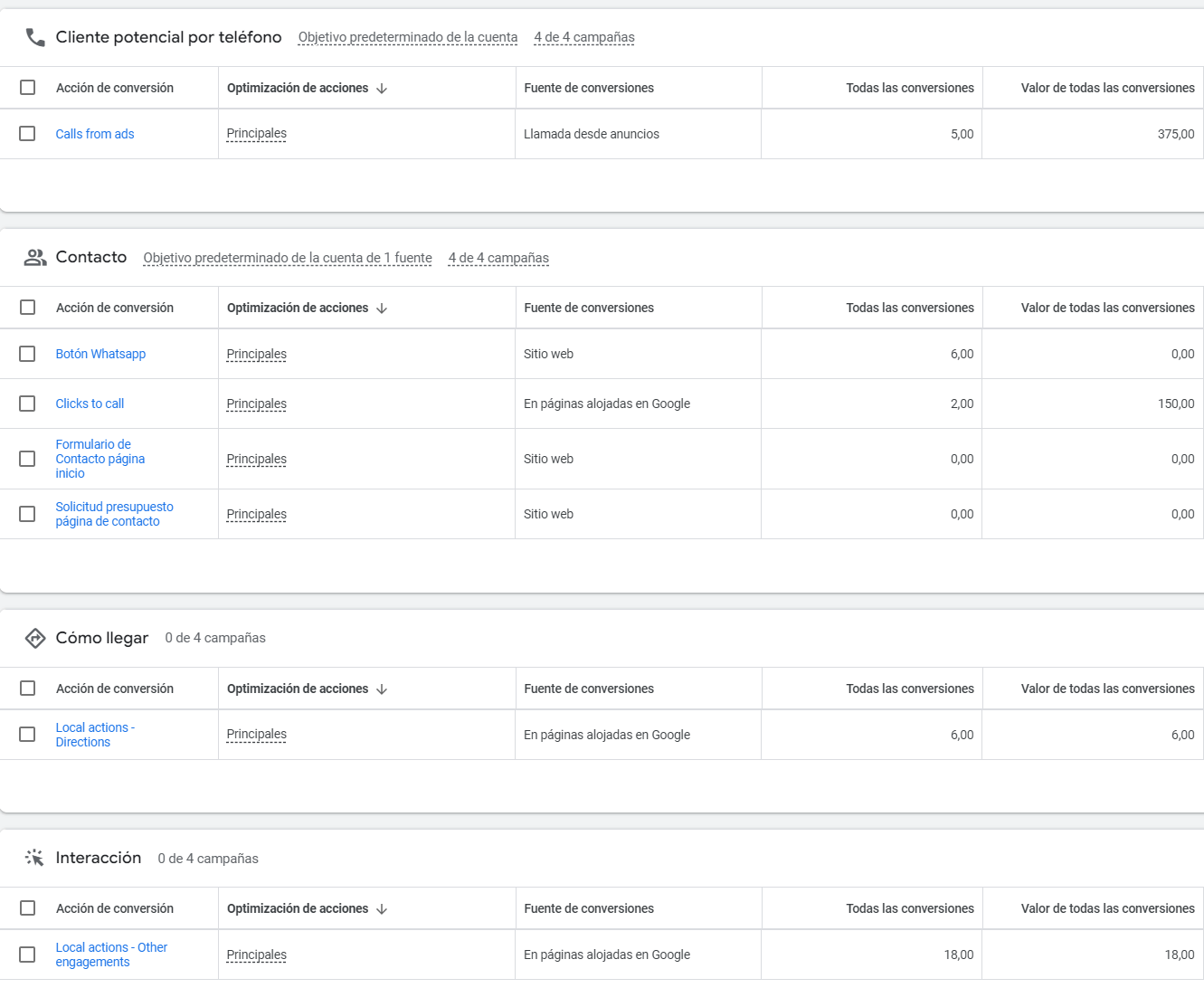Tick the Botón Whatsapp row checkbox
The image size is (1204, 988).
click(27, 354)
